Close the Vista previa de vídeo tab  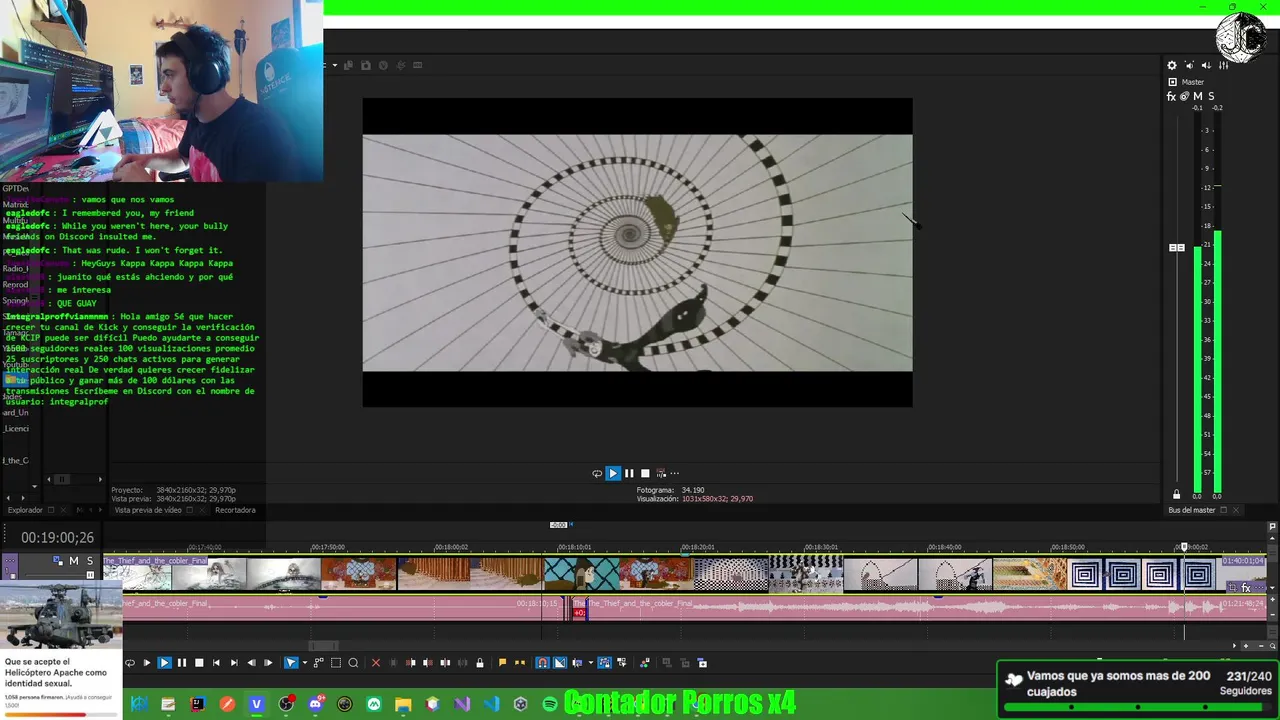(x=203, y=510)
